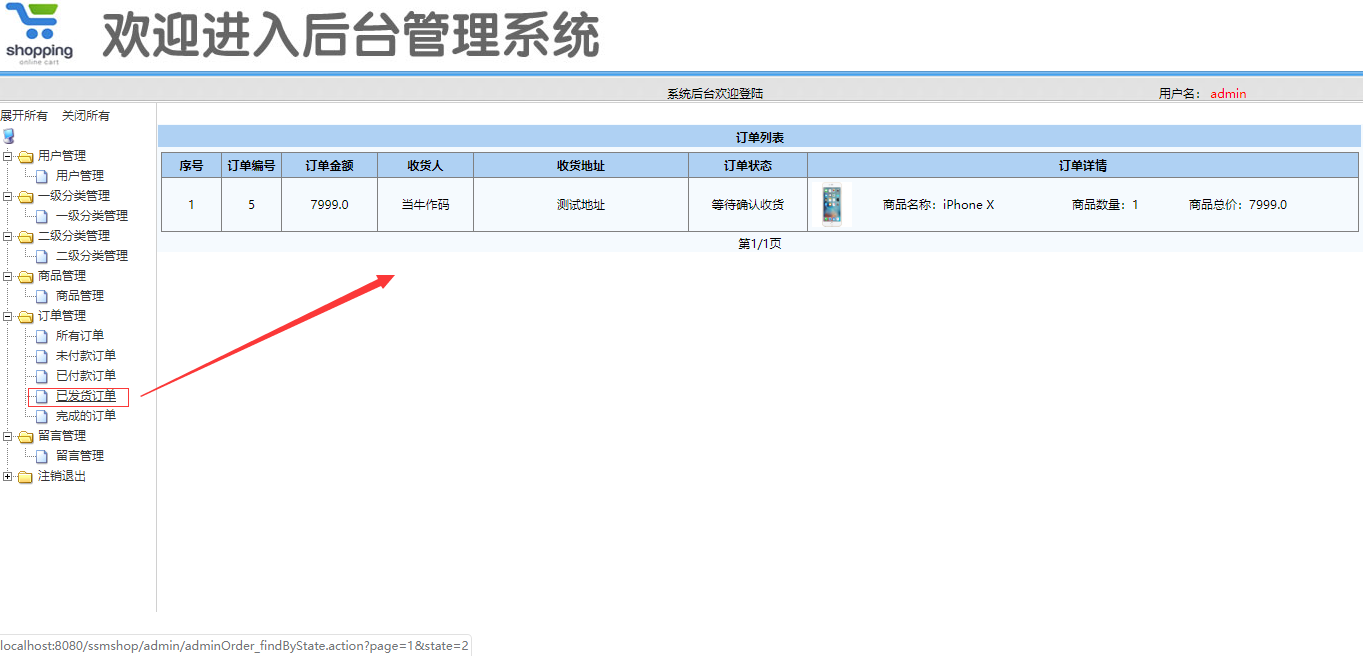Click page icon beside 用户管理 leaf
This screenshot has height=656, width=1363.
click(42, 176)
